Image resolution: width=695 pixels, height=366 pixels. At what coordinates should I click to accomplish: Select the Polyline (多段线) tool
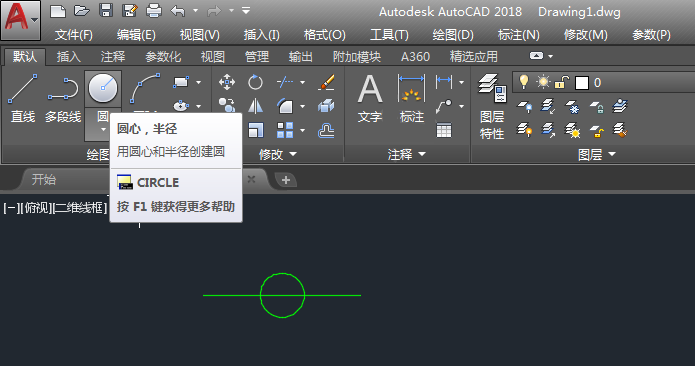point(63,97)
